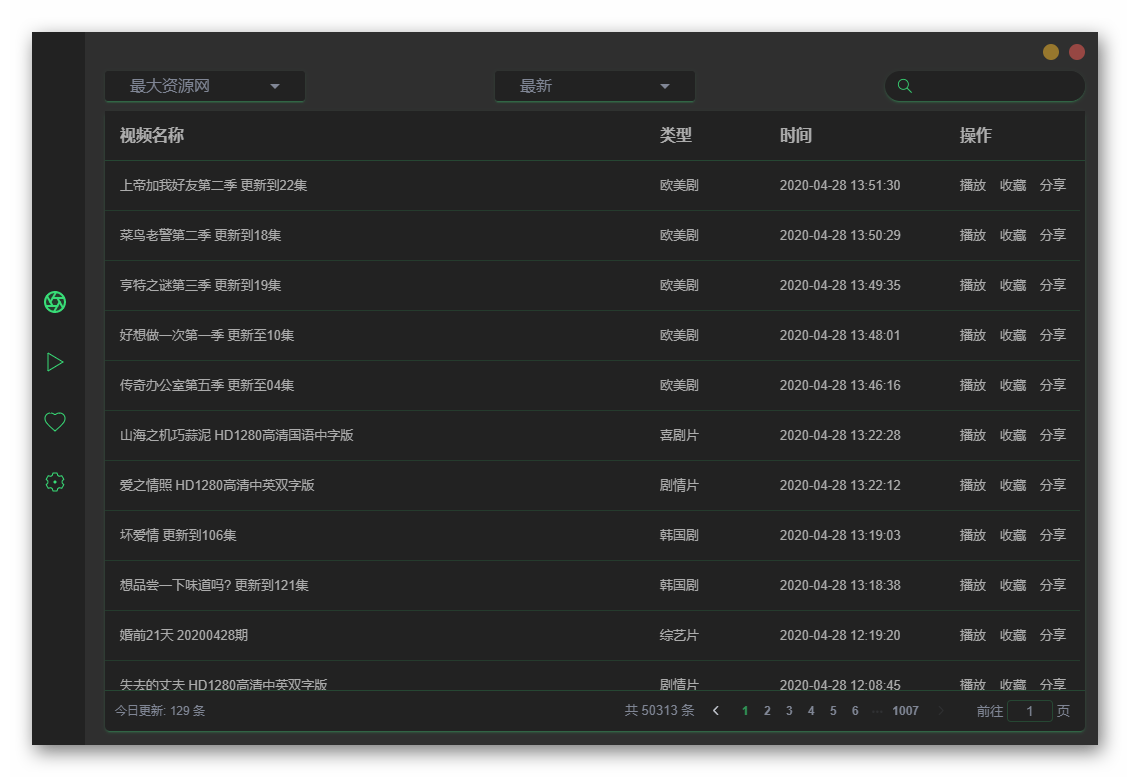
Task: Favorite 传奇办公室第五季 with 收藏
Action: point(1013,385)
